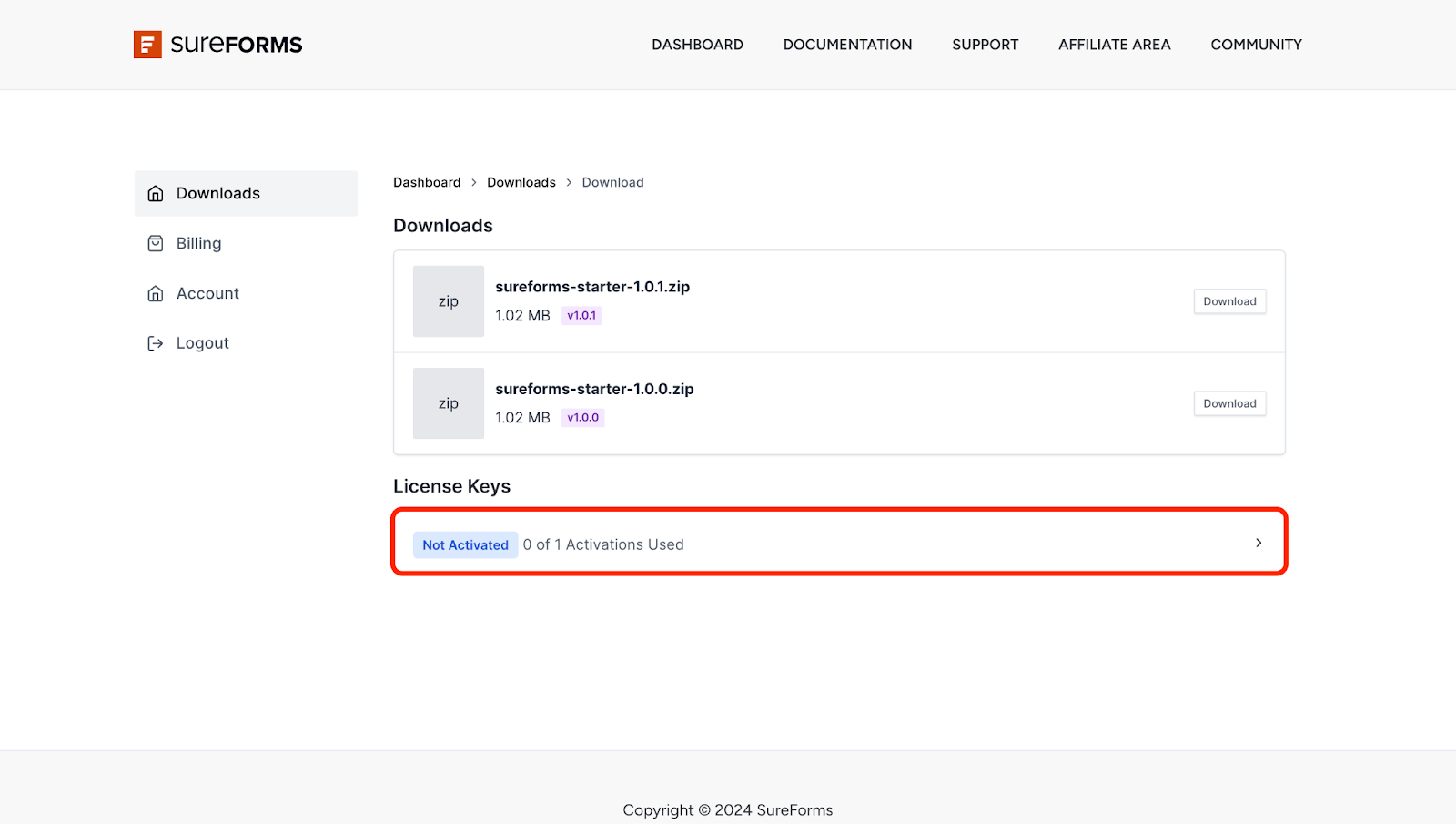The height and width of the screenshot is (824, 1456).
Task: Click zip thumbnail for sureforms-starter-1.0.1
Action: (449, 301)
